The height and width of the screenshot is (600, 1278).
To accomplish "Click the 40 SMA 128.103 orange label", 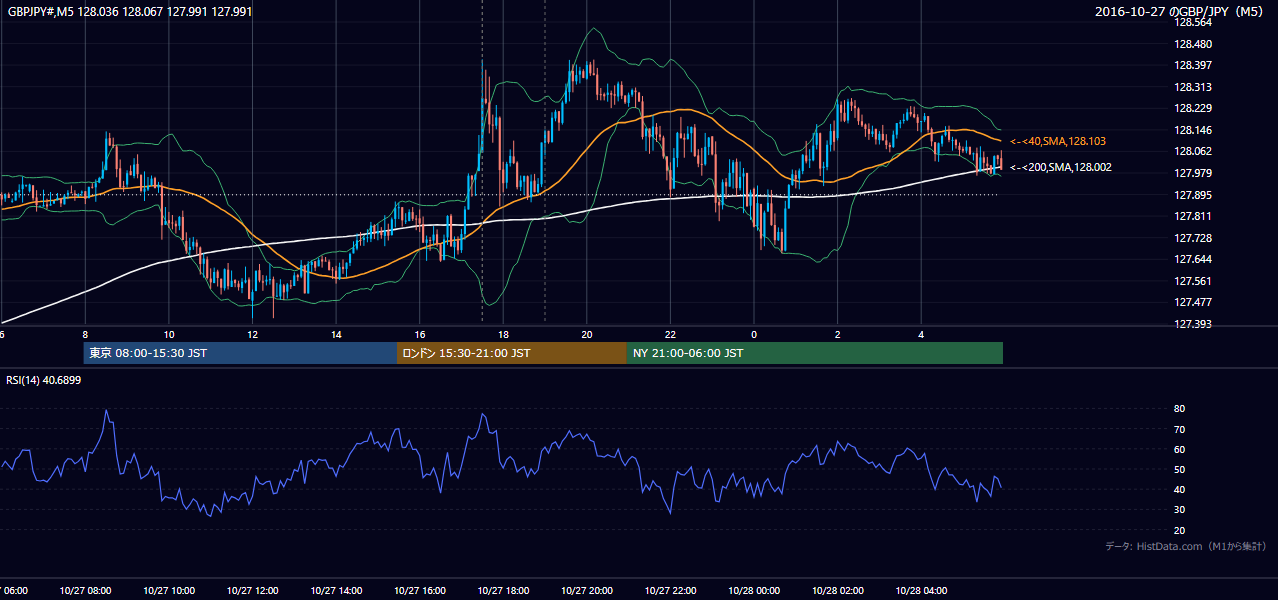I will pos(1058,142).
